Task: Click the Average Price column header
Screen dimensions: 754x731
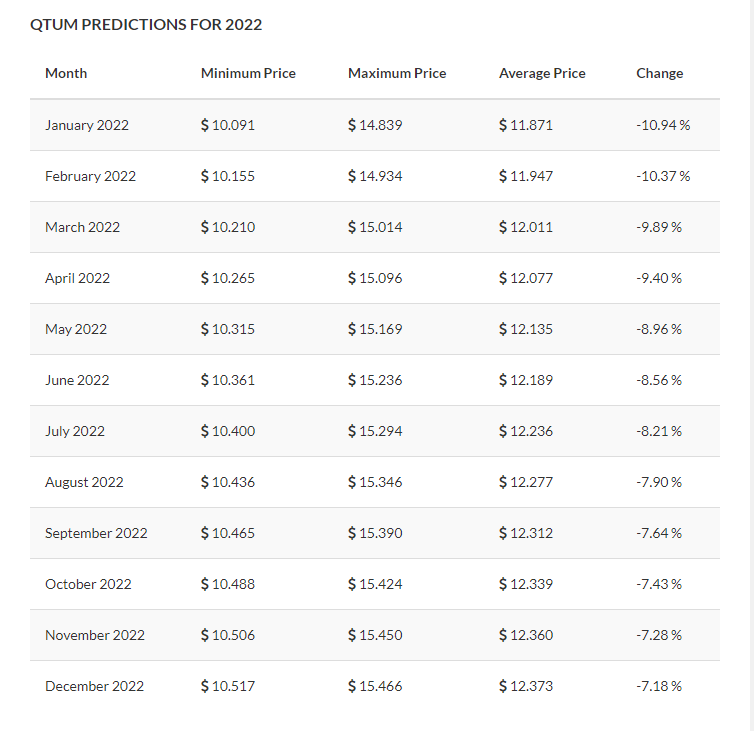Action: pos(542,73)
